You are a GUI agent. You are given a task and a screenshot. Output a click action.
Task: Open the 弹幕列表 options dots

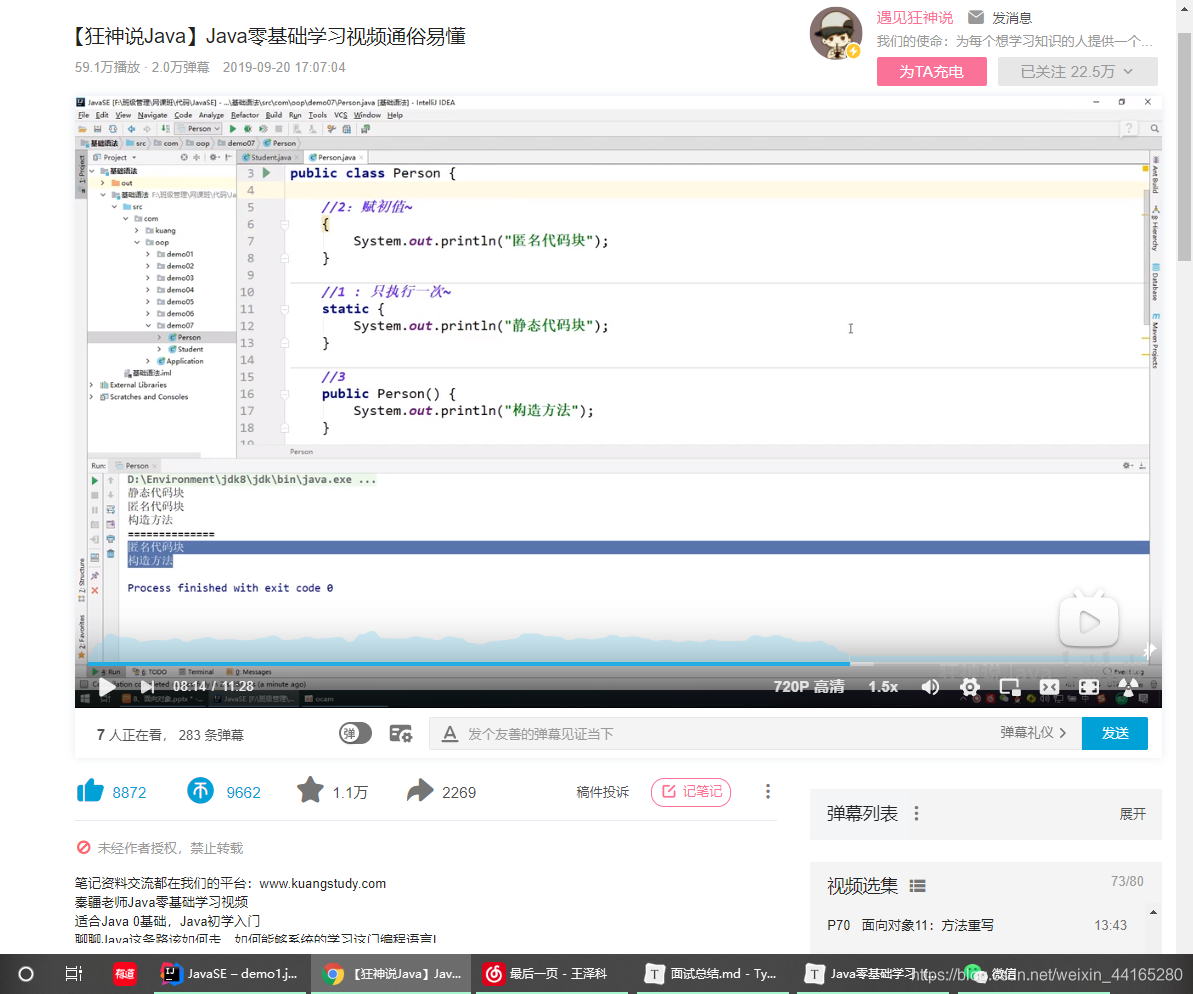pyautogui.click(x=916, y=814)
